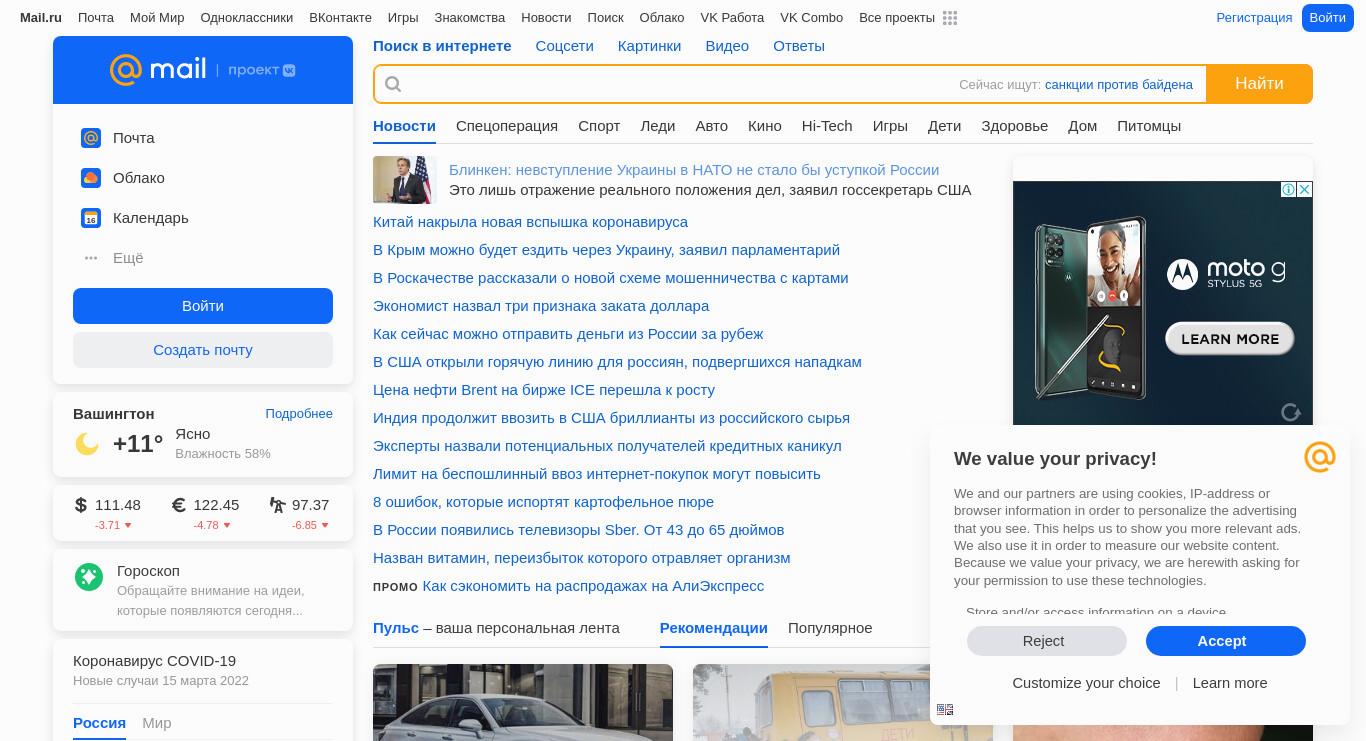Switch to Питомцы news tab

[x=1149, y=126]
